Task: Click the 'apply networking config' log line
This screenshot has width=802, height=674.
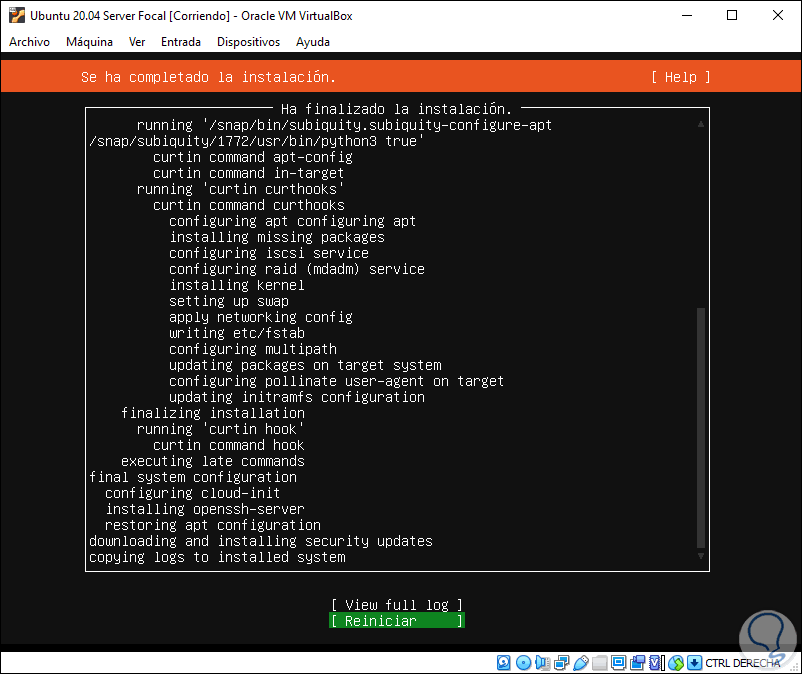Action: point(261,317)
